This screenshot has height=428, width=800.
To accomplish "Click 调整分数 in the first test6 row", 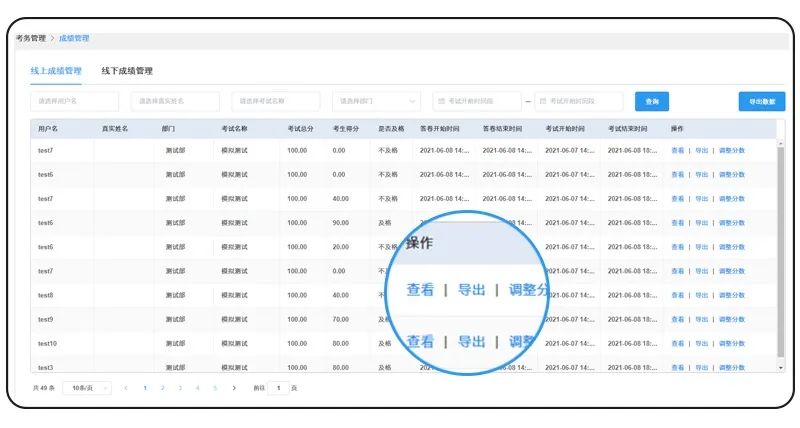I will [x=731, y=174].
